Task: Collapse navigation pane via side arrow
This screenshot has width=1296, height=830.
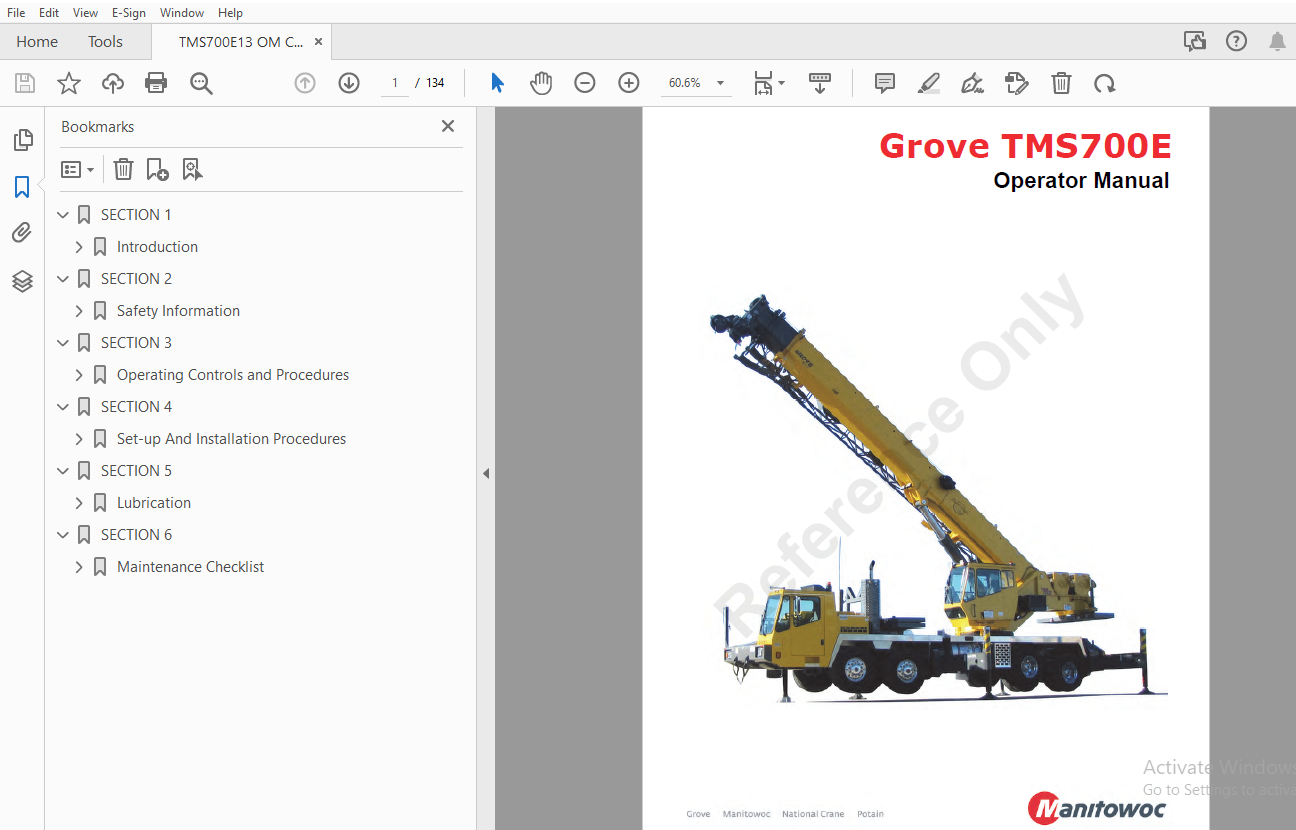Action: click(486, 473)
